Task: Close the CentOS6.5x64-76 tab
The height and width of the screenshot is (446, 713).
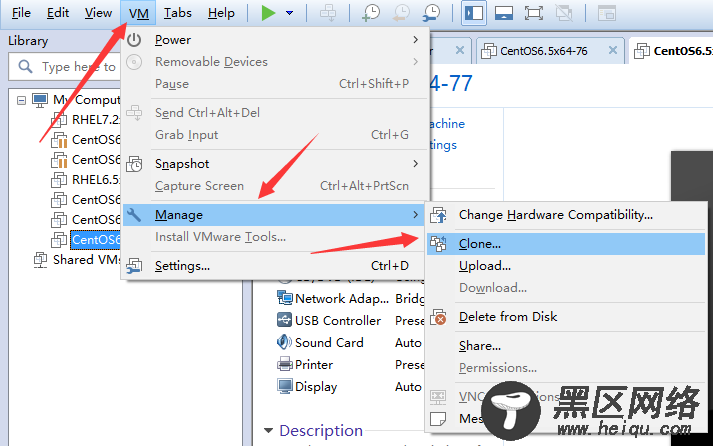Action: [x=613, y=50]
